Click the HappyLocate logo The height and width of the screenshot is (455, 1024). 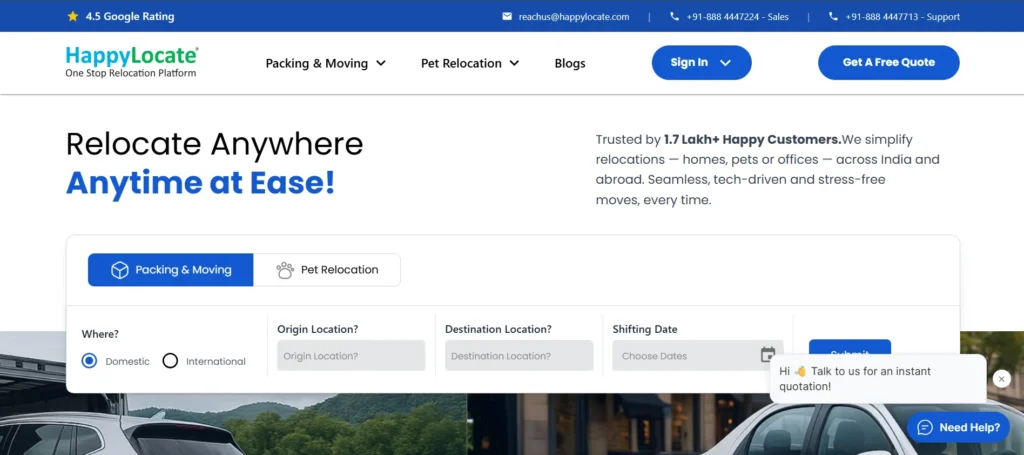coord(131,62)
